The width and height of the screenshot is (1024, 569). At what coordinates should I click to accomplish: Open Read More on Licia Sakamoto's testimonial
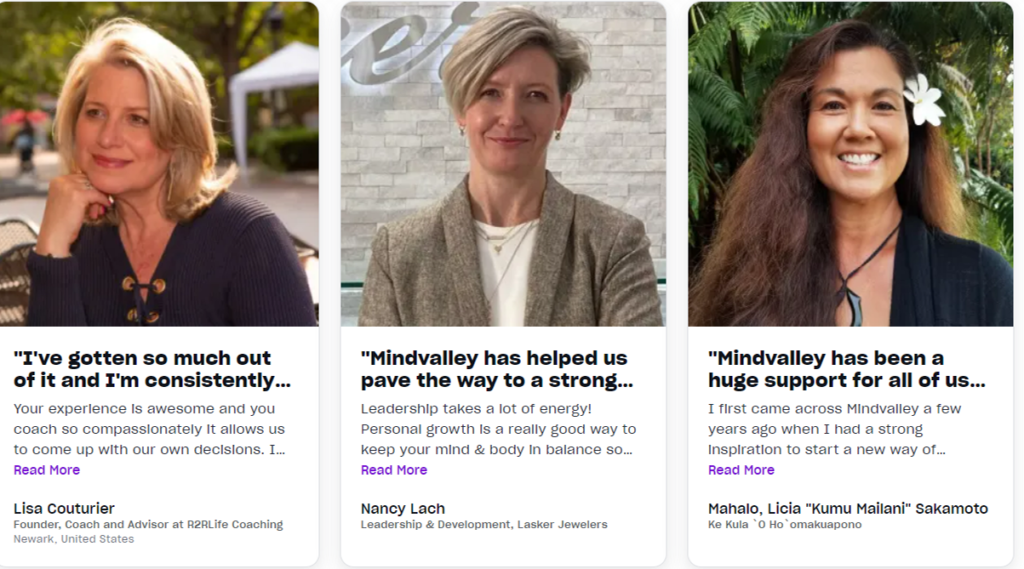pos(741,470)
